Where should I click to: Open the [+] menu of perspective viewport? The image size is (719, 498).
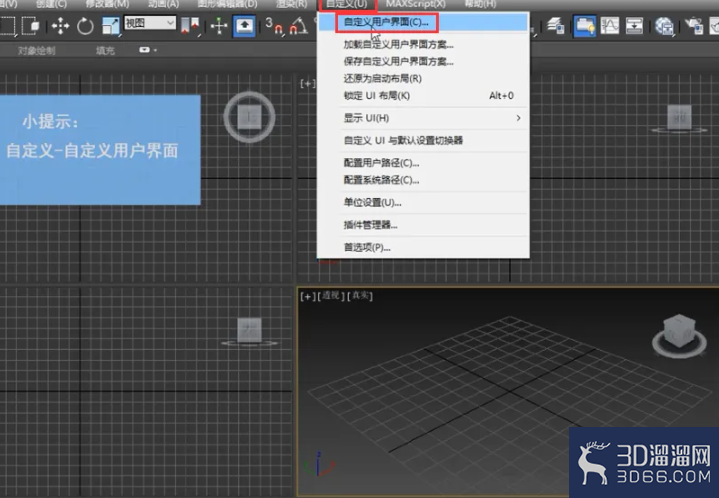(307, 296)
